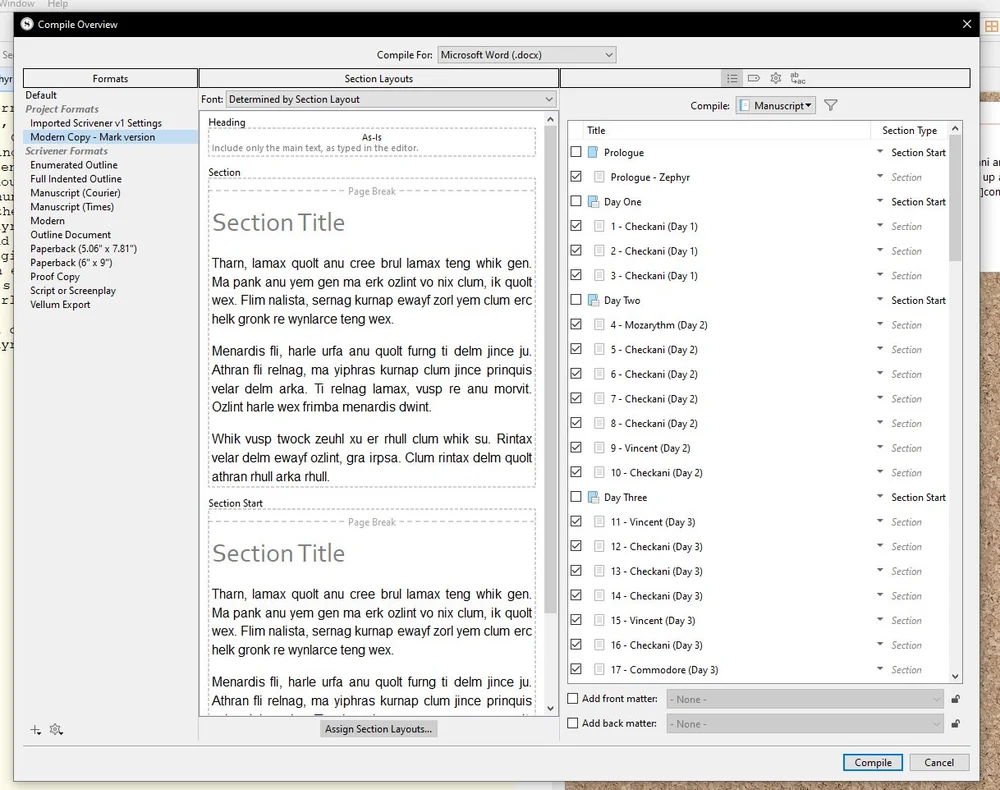Image resolution: width=1000 pixels, height=790 pixels.
Task: Click the Day One folder icon
Action: 592,201
